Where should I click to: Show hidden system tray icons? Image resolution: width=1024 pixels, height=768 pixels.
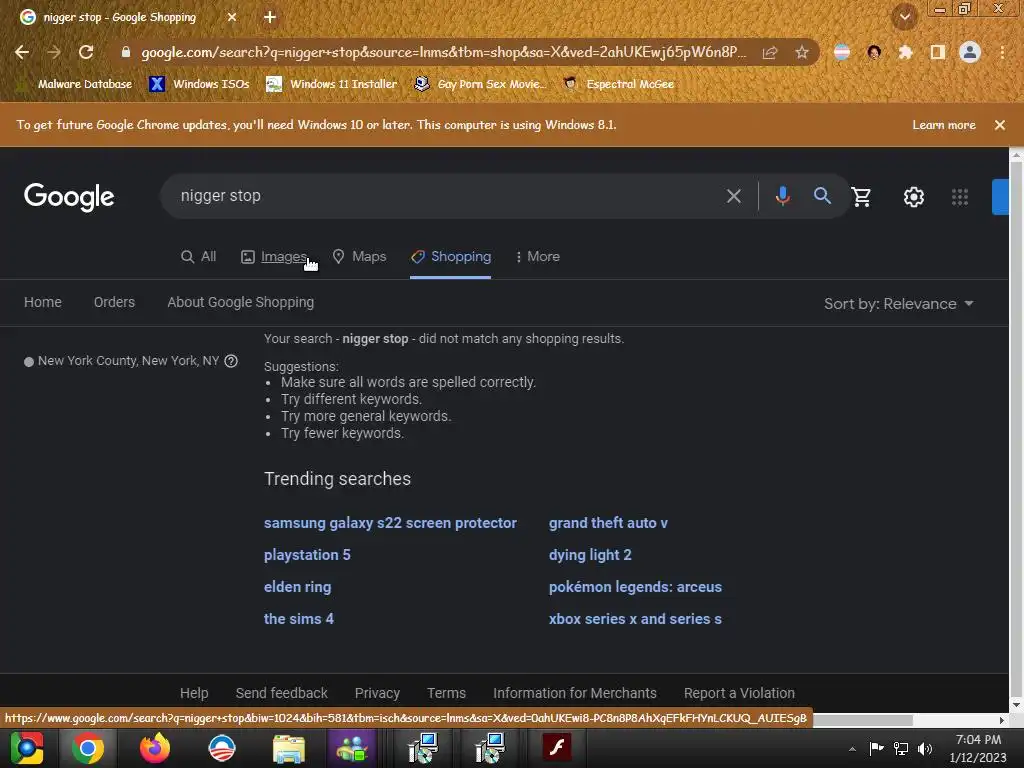pos(852,749)
